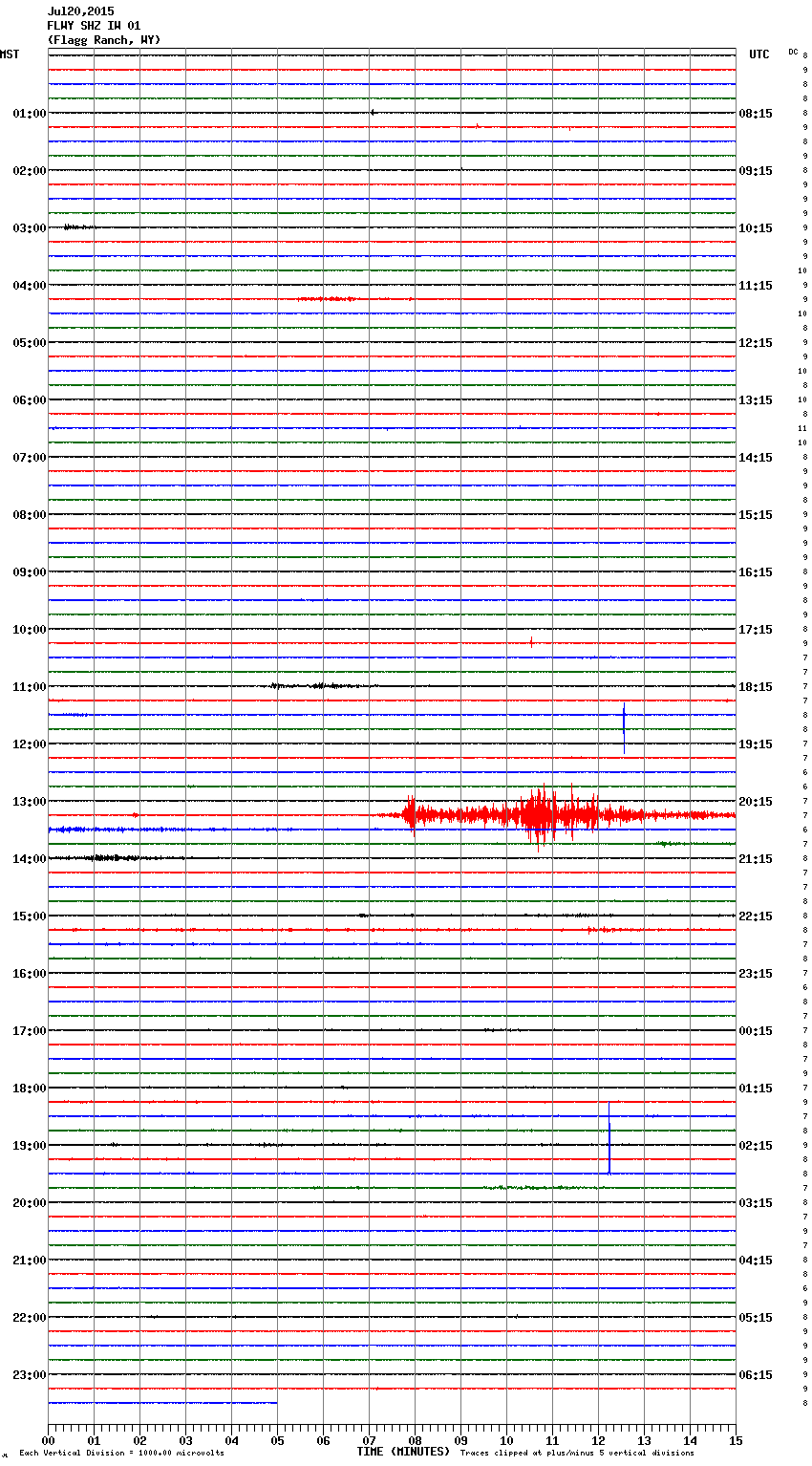Click the 10:15 UTC time label
The image size is (812, 1466).
(x=756, y=228)
